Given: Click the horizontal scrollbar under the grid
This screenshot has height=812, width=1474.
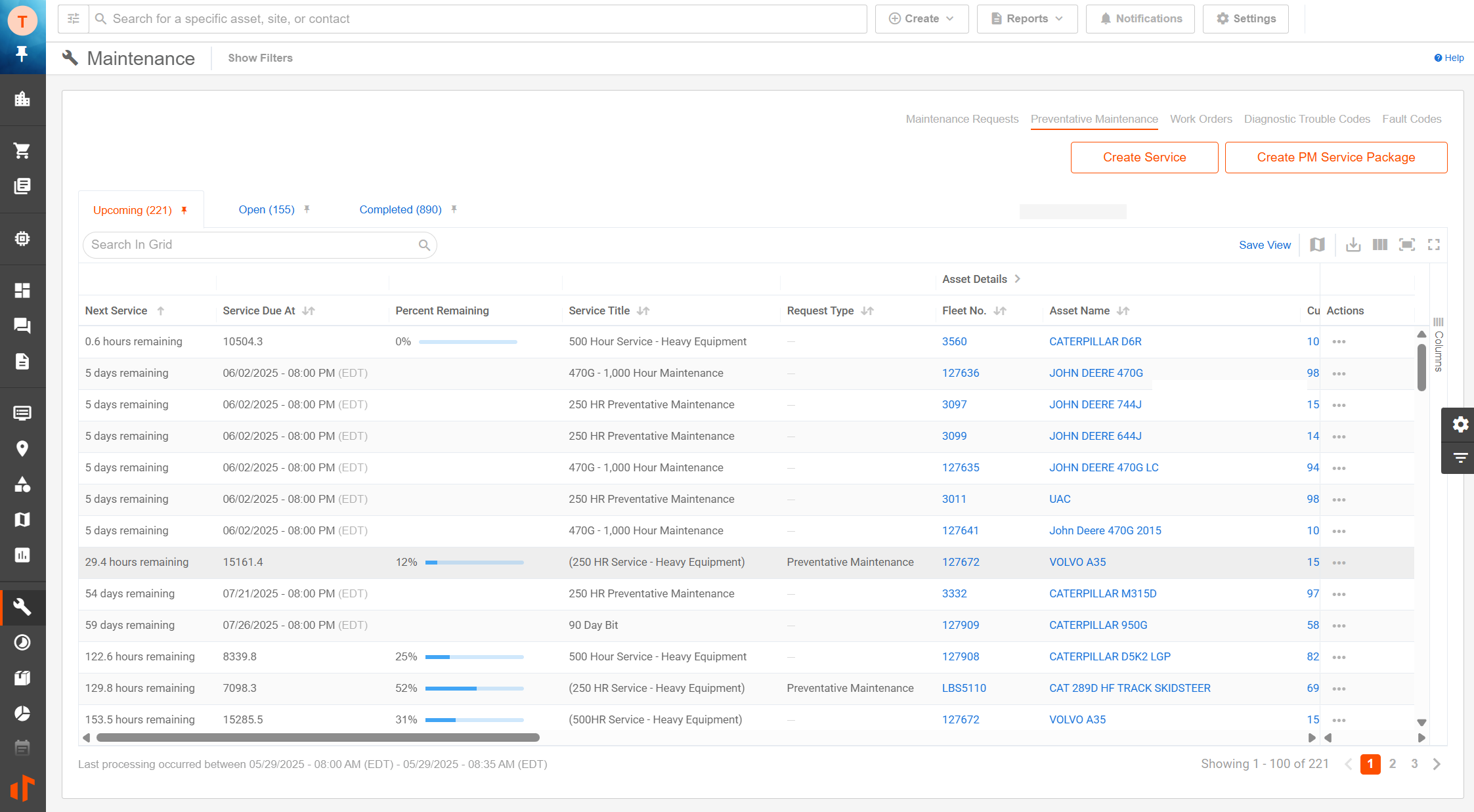Looking at the screenshot, I should 318,738.
